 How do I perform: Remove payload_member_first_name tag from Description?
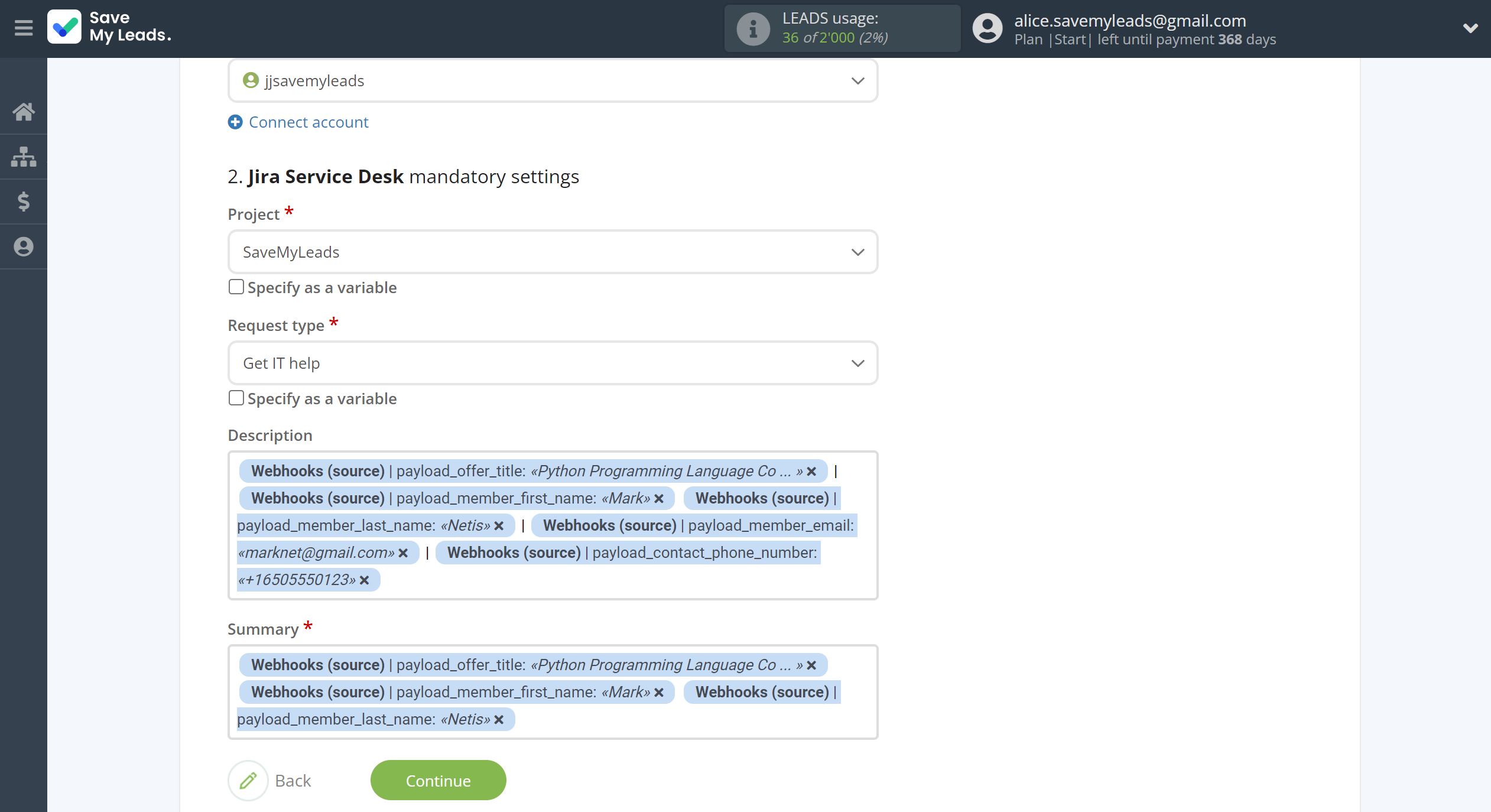pyautogui.click(x=659, y=499)
